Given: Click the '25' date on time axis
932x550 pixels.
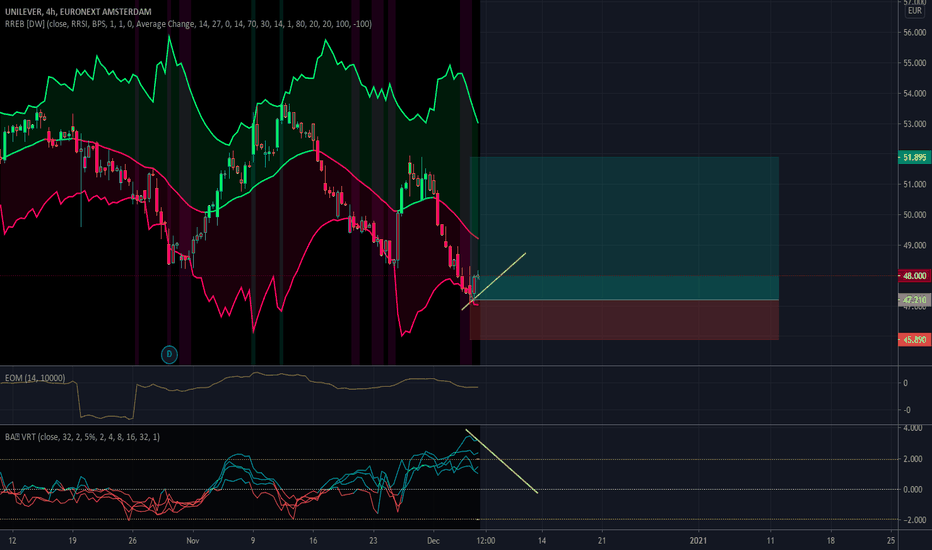Looking at the screenshot, I should (x=891, y=540).
